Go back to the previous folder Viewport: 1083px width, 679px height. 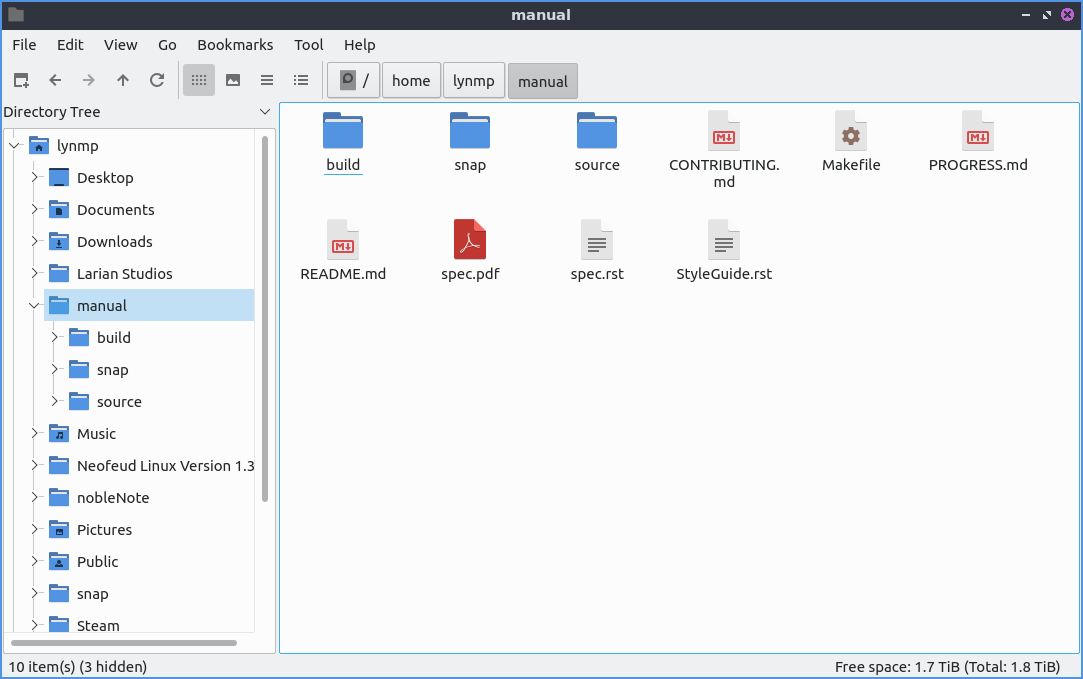tap(55, 80)
